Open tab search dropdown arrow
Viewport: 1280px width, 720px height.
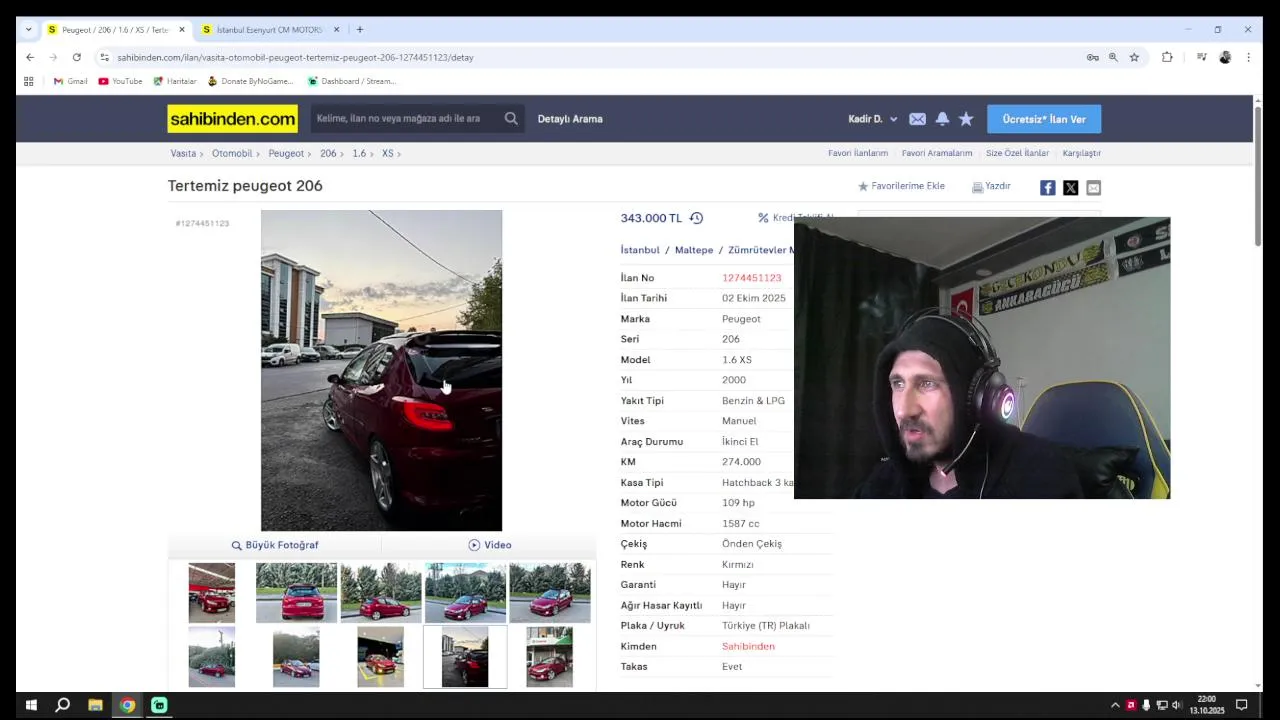pyautogui.click(x=28, y=30)
